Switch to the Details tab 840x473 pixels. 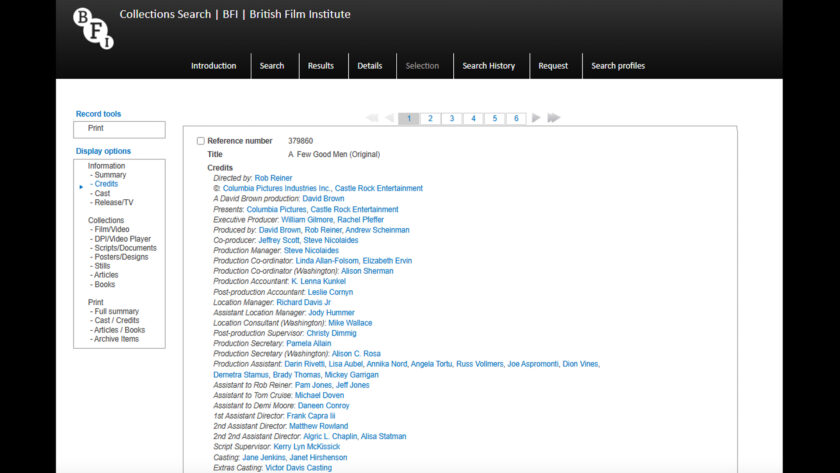coord(370,66)
